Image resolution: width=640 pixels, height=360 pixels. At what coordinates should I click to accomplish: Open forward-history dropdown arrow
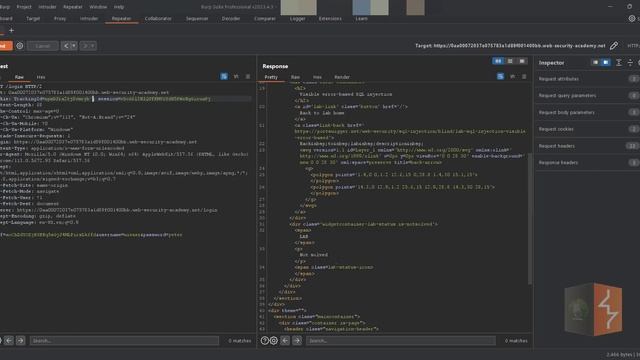(93, 46)
